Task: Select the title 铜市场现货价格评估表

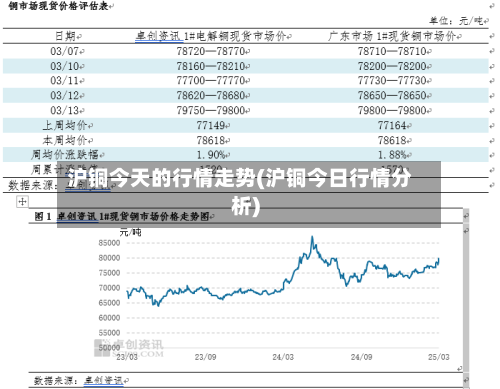Action: (x=59, y=6)
